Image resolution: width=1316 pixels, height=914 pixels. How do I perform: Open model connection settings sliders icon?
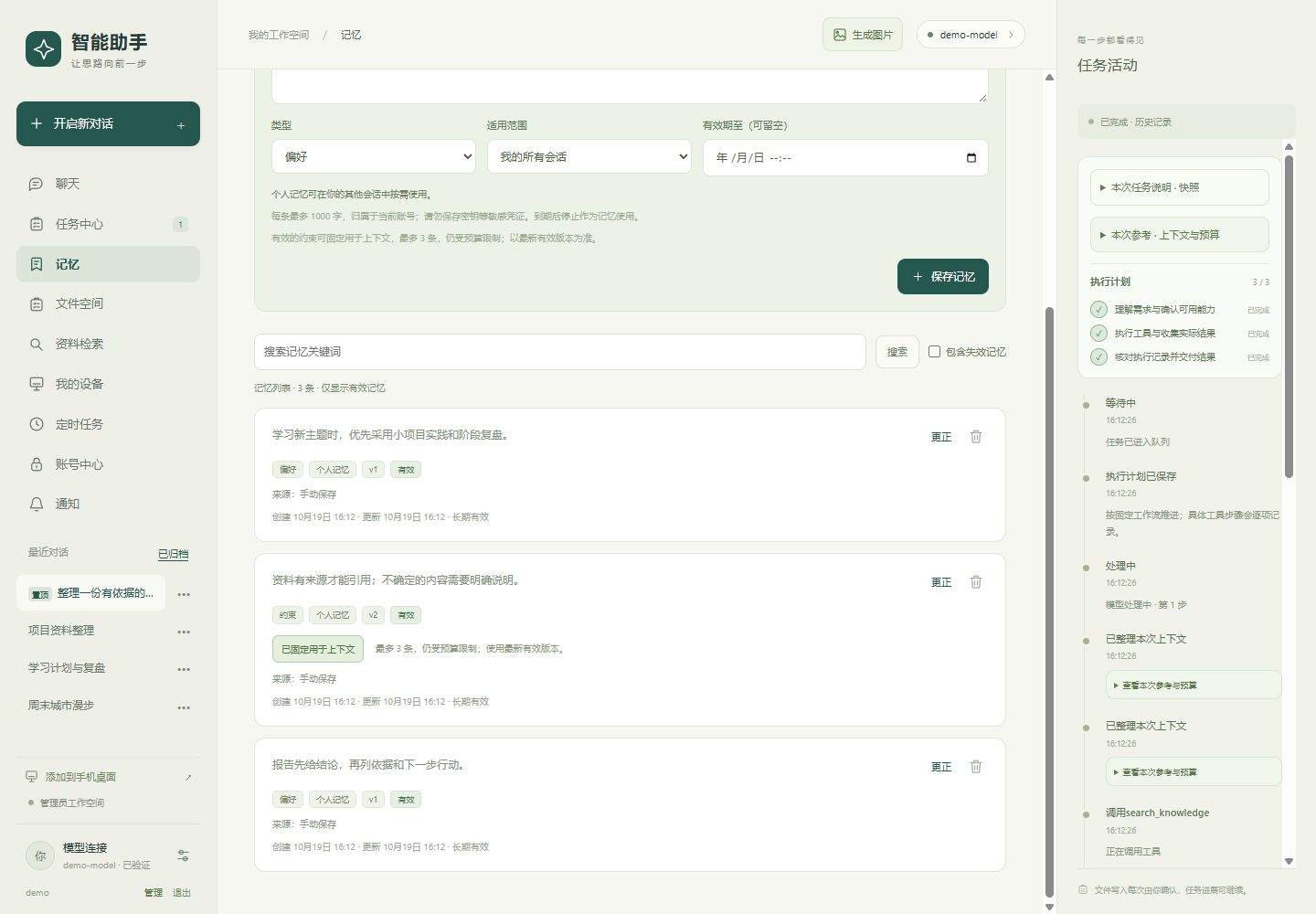(183, 856)
